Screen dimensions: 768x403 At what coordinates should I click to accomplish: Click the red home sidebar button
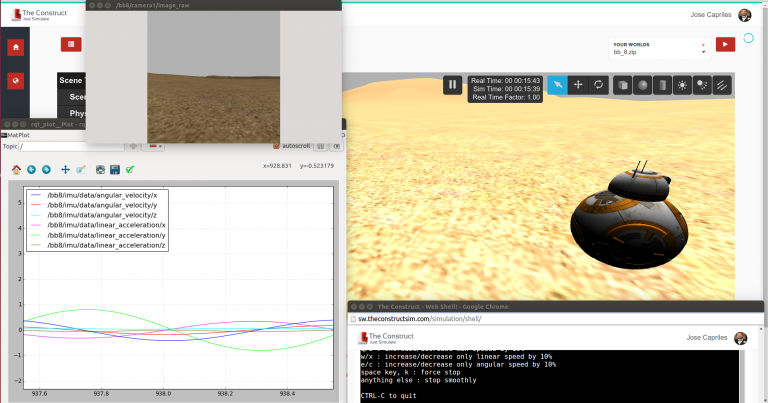coord(15,46)
